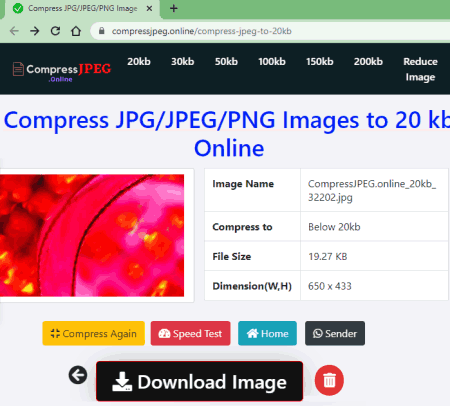Click the Below 20kb value
The width and height of the screenshot is (450, 406).
click(x=334, y=227)
